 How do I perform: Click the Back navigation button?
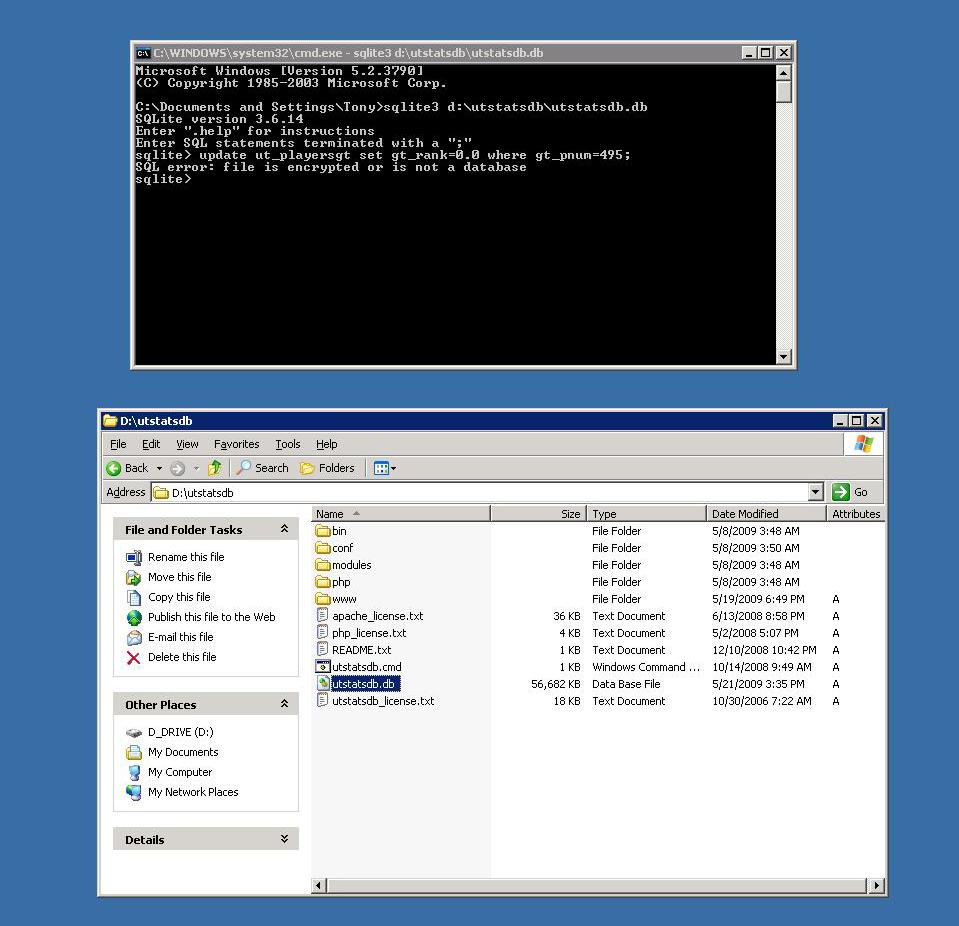(x=128, y=468)
